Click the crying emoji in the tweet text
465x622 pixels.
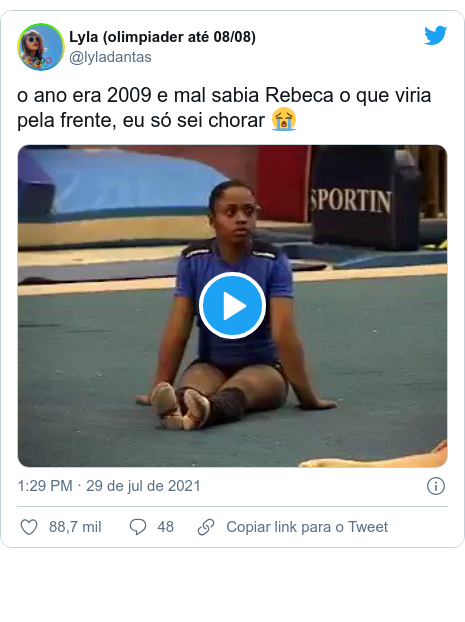(x=284, y=119)
